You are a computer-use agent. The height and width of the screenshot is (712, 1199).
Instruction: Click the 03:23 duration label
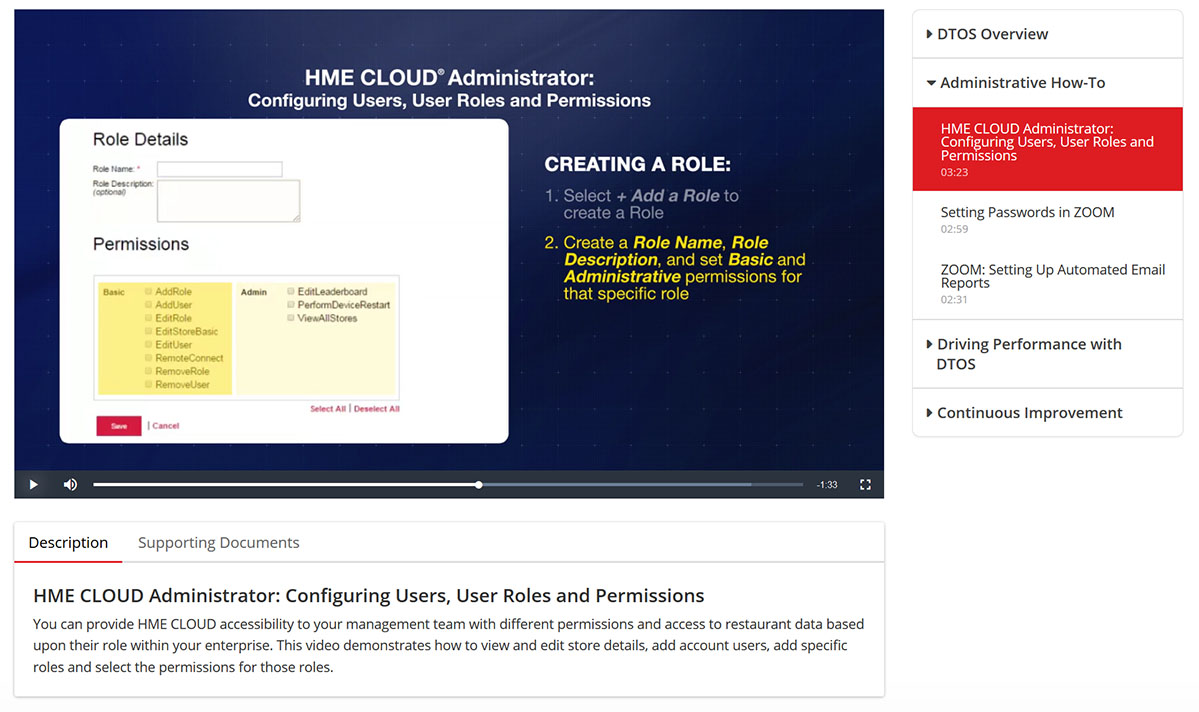pyautogui.click(x=954, y=172)
